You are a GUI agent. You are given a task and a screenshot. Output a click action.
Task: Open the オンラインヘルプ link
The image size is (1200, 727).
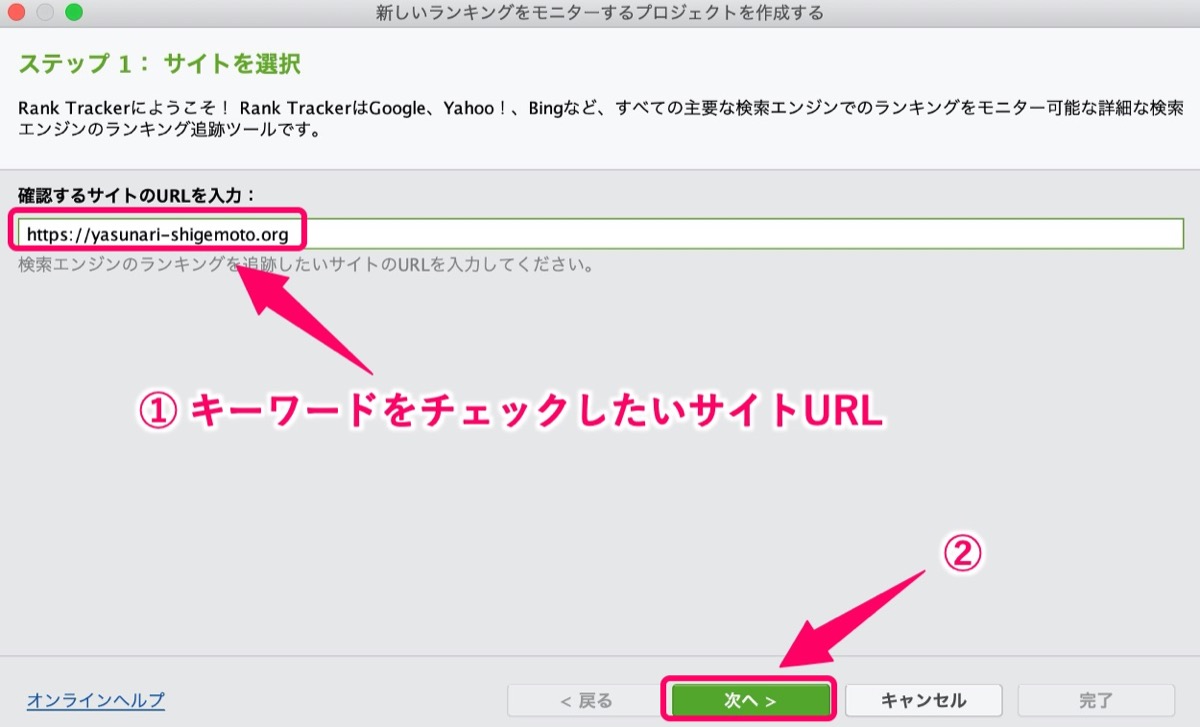click(x=95, y=701)
